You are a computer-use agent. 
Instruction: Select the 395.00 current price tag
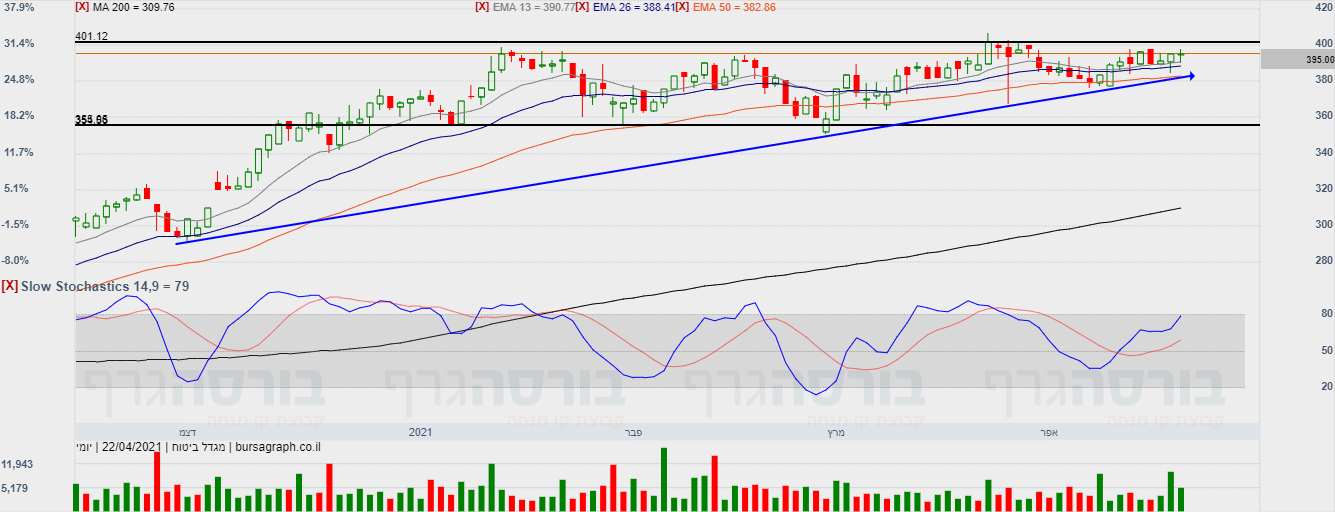[x=1296, y=60]
